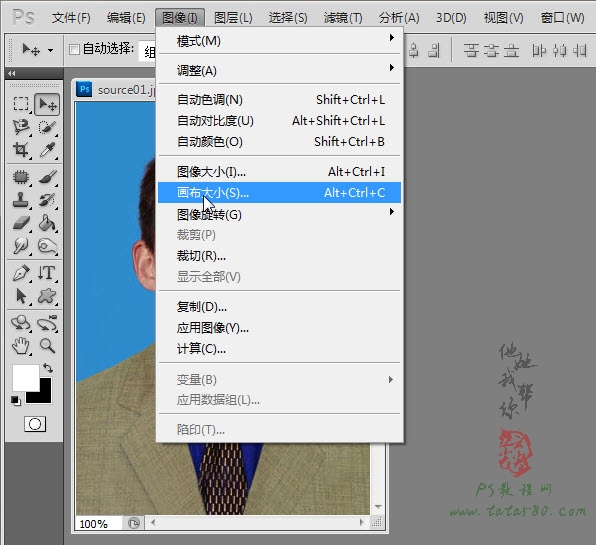Apply 自动对比度(U) from Image menu
This screenshot has width=596, height=545.
click(279, 121)
